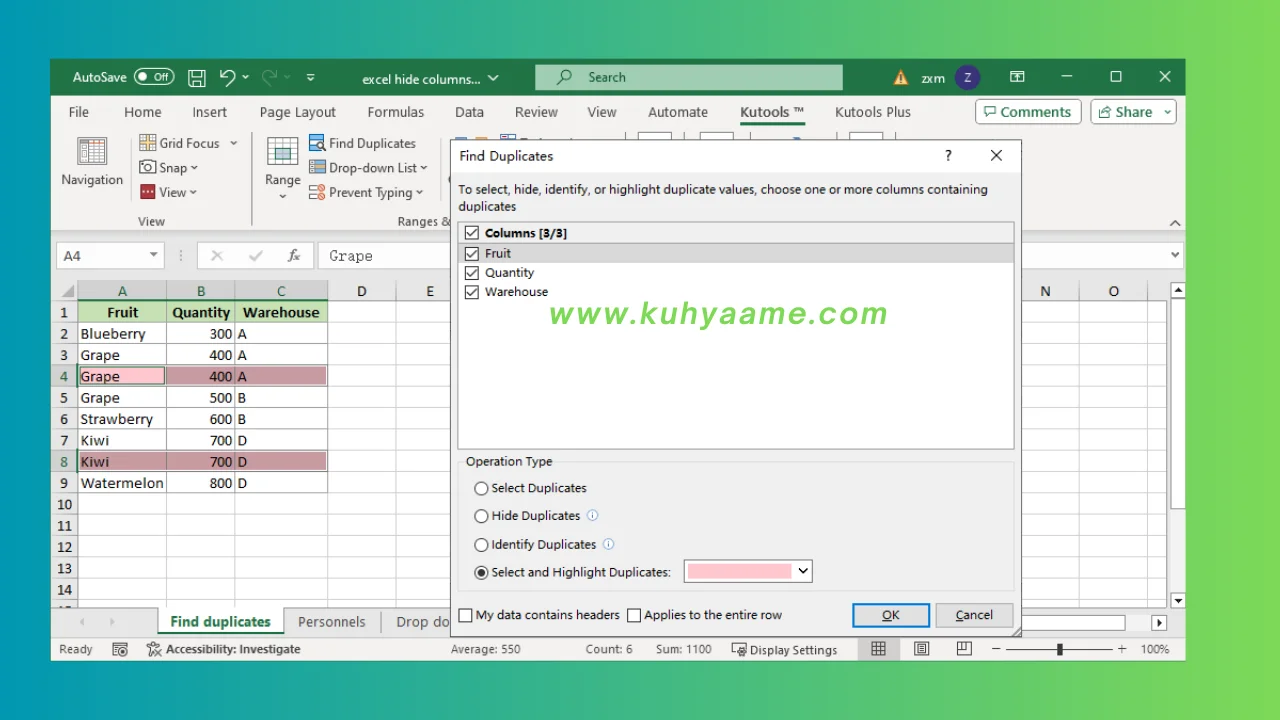1280x720 pixels.
Task: Click the macro recording status bar icon
Action: [120, 649]
